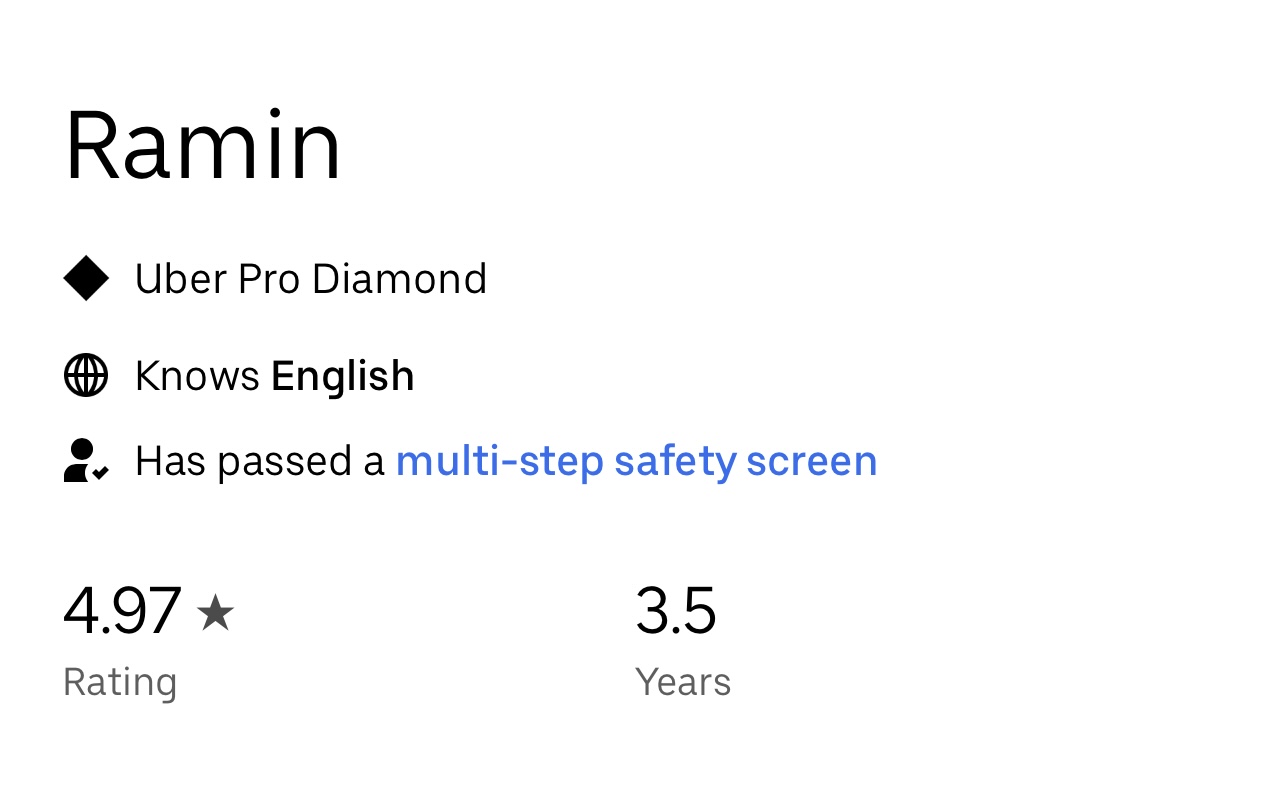
Task: Click the word "Diamond" in the tier label
Action: pos(399,278)
